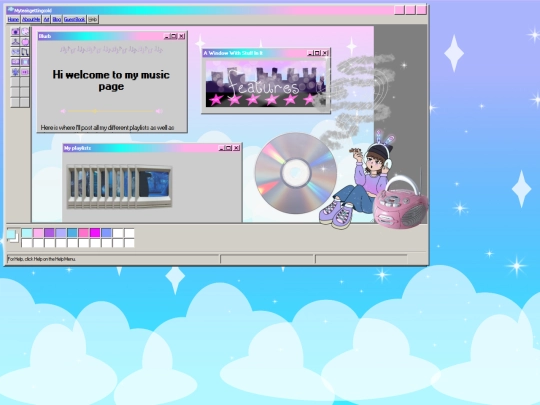Screen dimensions: 540x405
Task: Select the pink apple icon in toolbox
Action: (25, 42)
